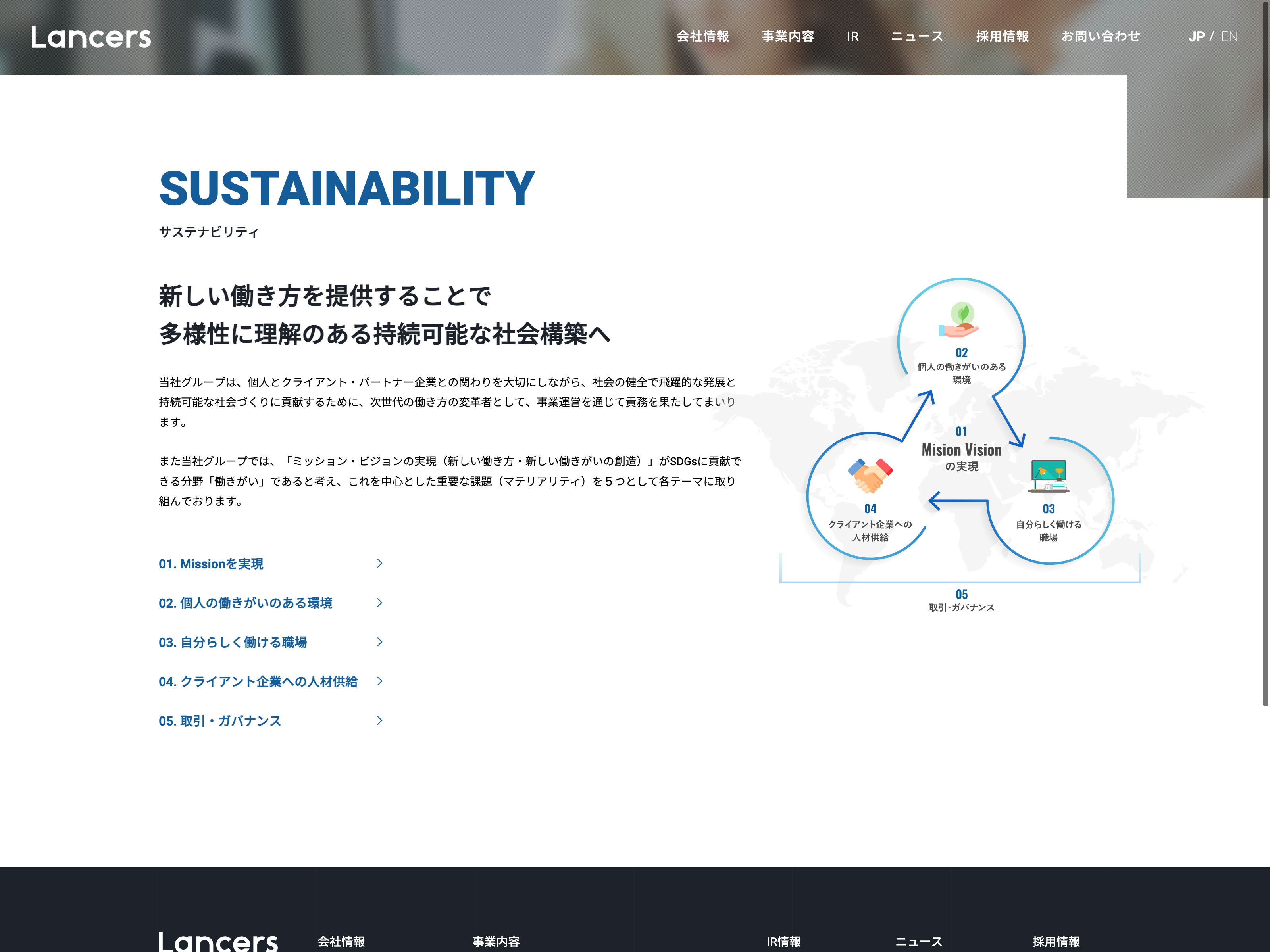This screenshot has height=952, width=1270.
Task: Switch language to EN
Action: coord(1229,37)
